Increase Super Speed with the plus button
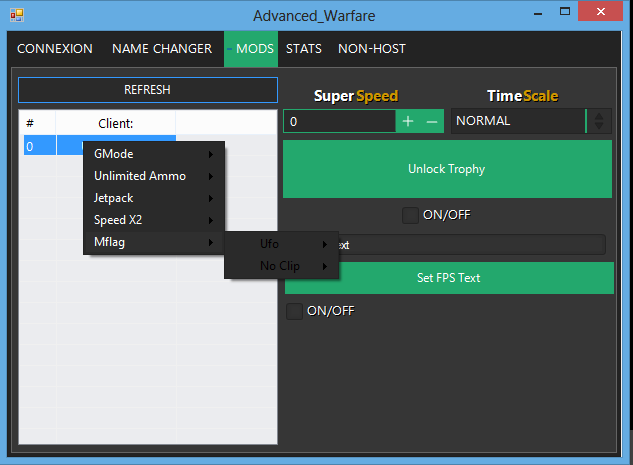 408,121
